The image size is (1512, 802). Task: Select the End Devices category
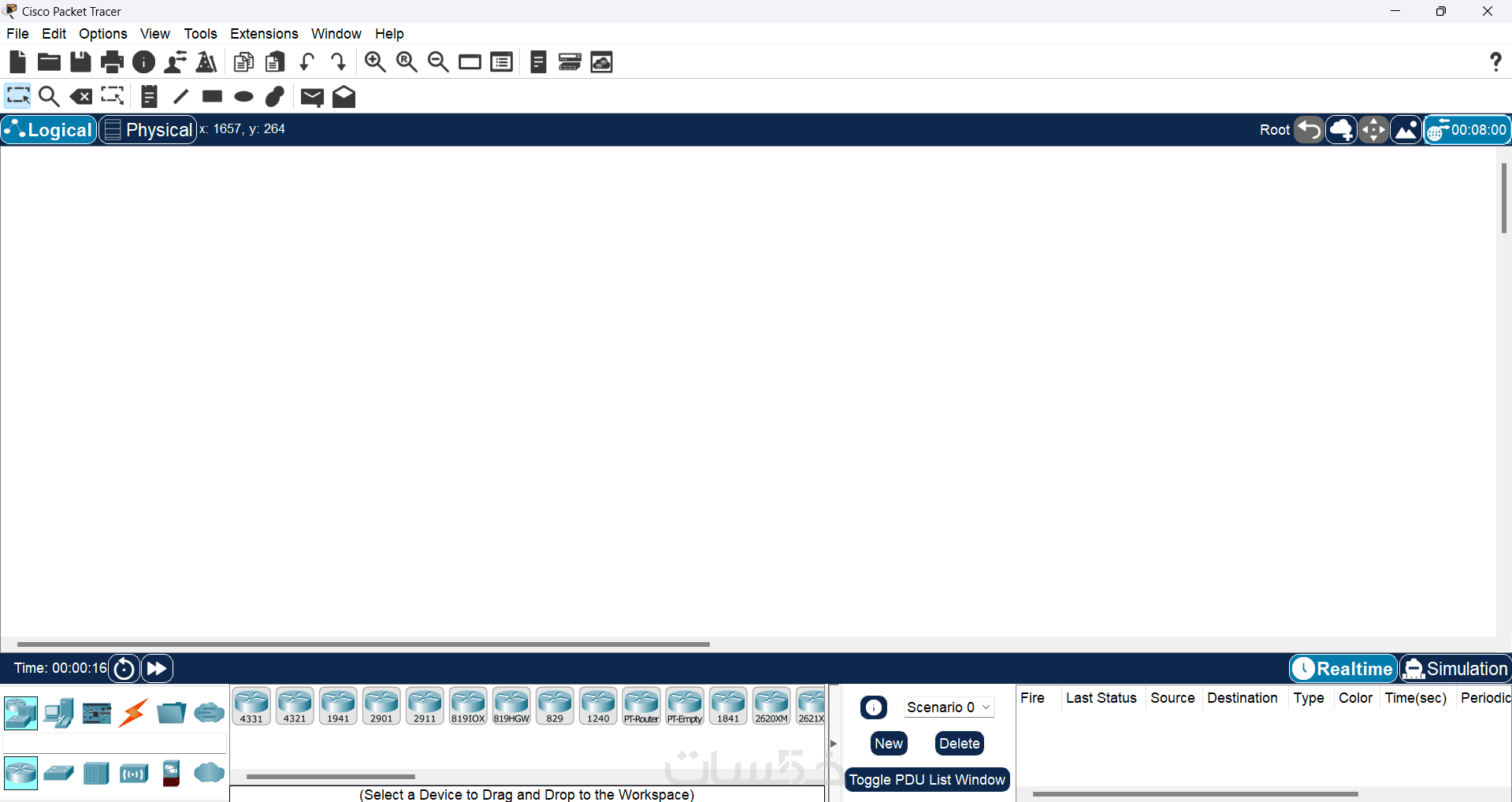tap(58, 713)
